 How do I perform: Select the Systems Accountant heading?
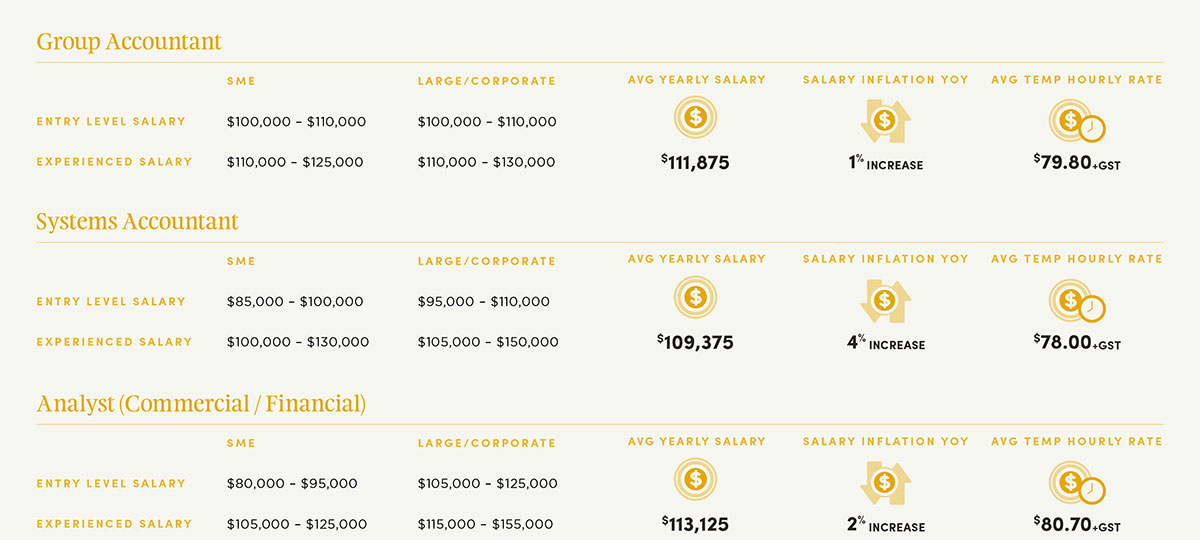(137, 221)
